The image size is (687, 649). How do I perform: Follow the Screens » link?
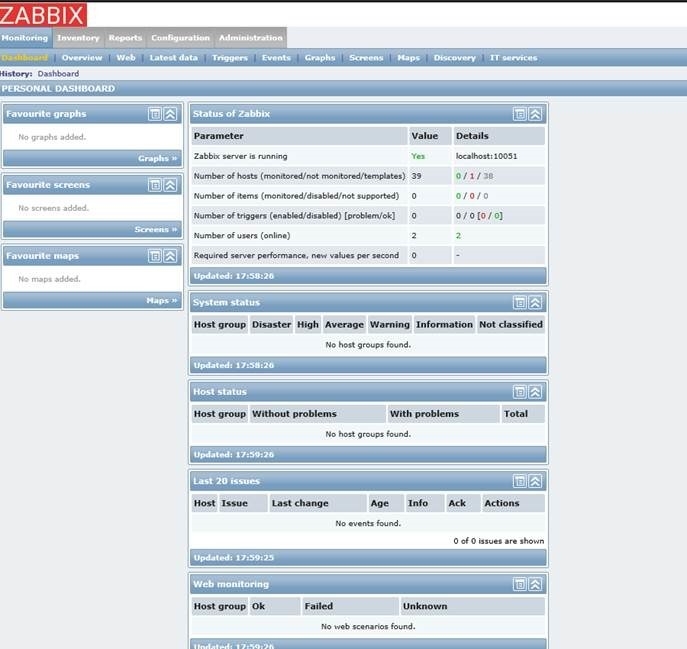(x=156, y=229)
